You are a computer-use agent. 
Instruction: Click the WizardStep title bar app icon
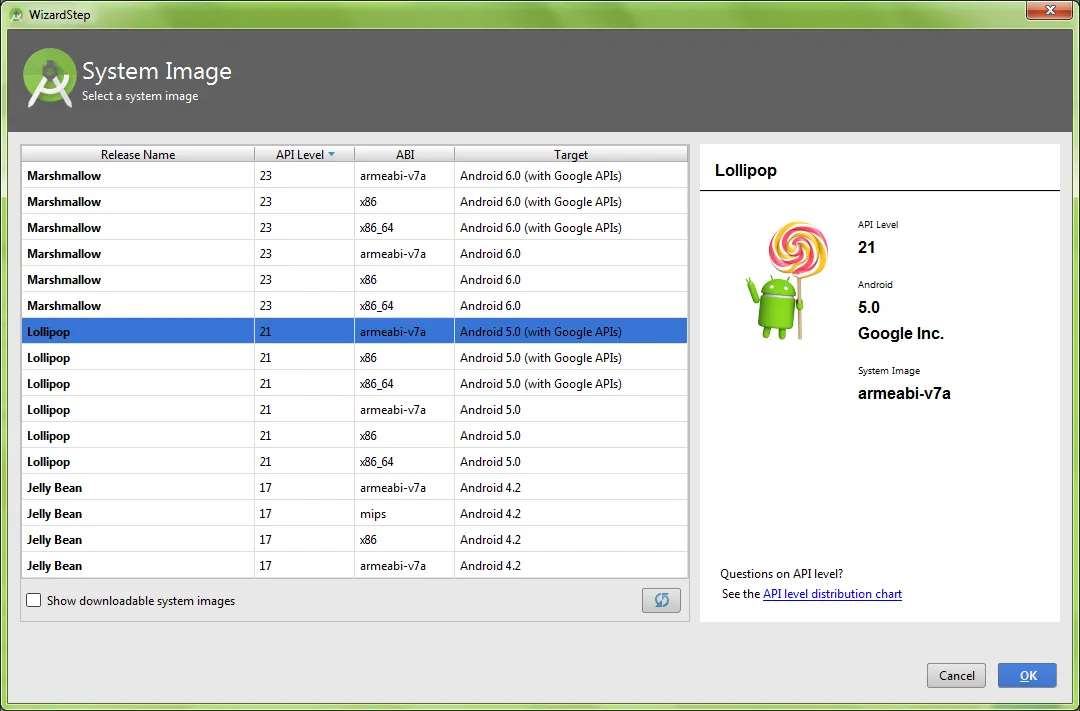point(17,14)
